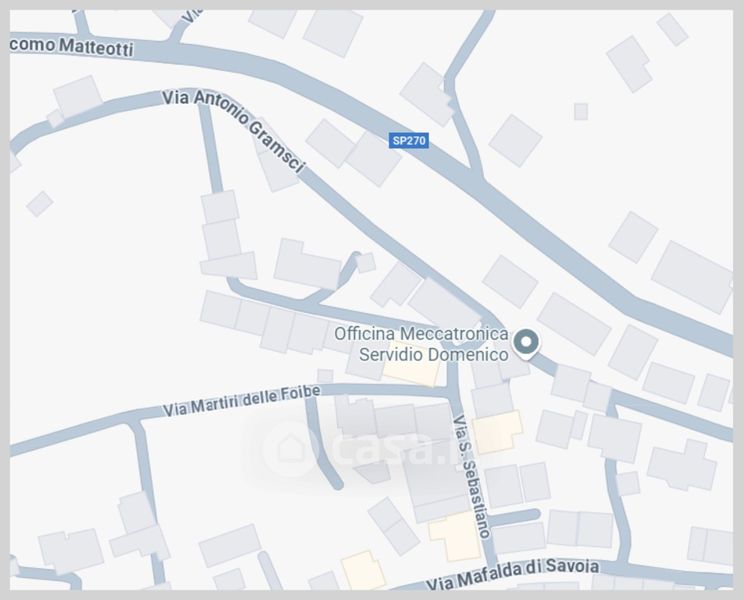Click the small square building near top right
Screen dimensions: 743x600
[581, 112]
